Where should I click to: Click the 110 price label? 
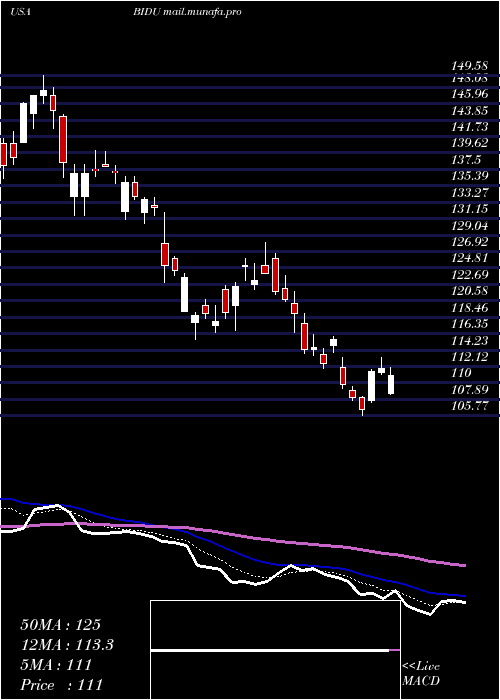[x=461, y=373]
